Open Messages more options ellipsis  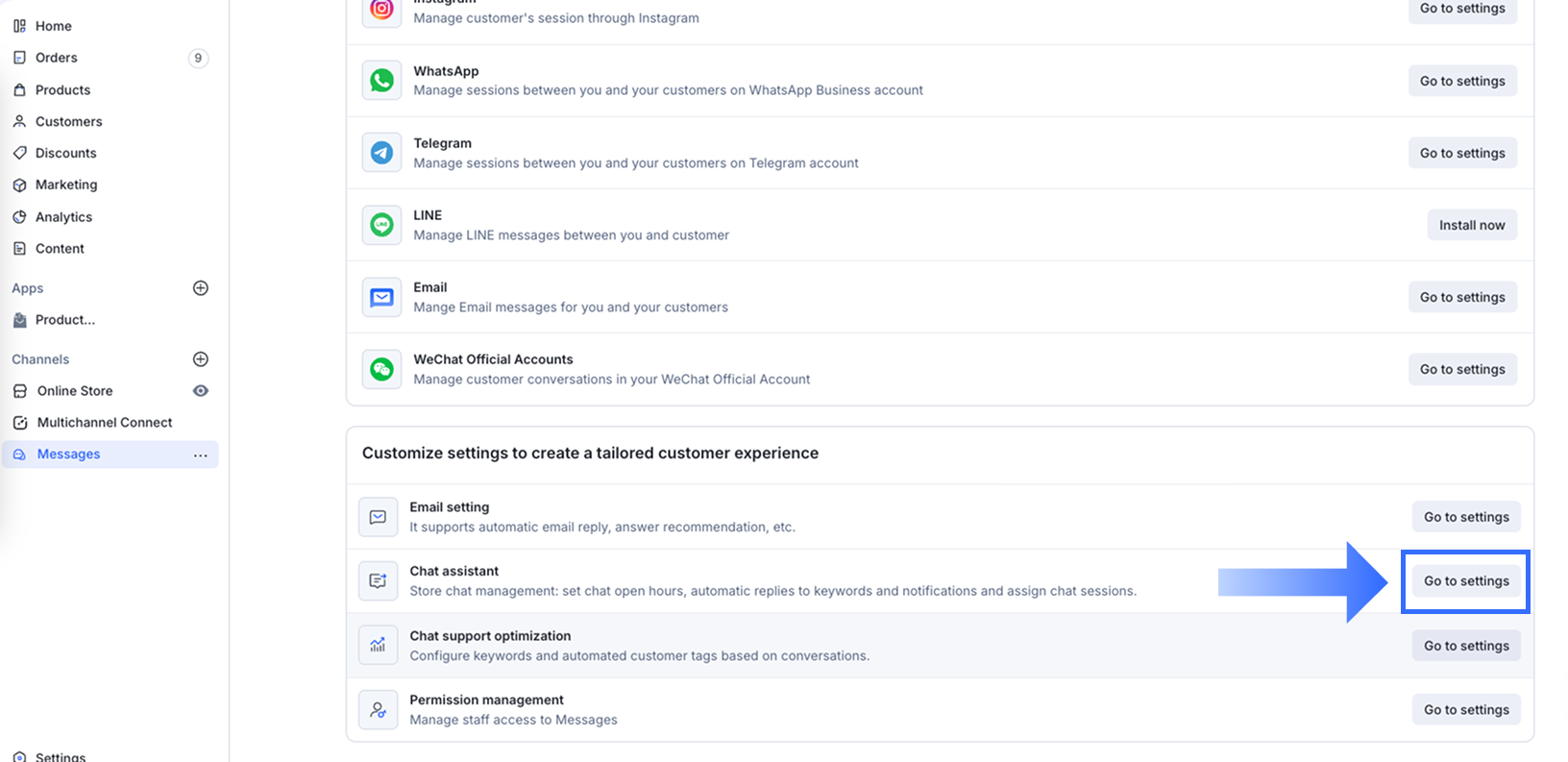(x=201, y=455)
